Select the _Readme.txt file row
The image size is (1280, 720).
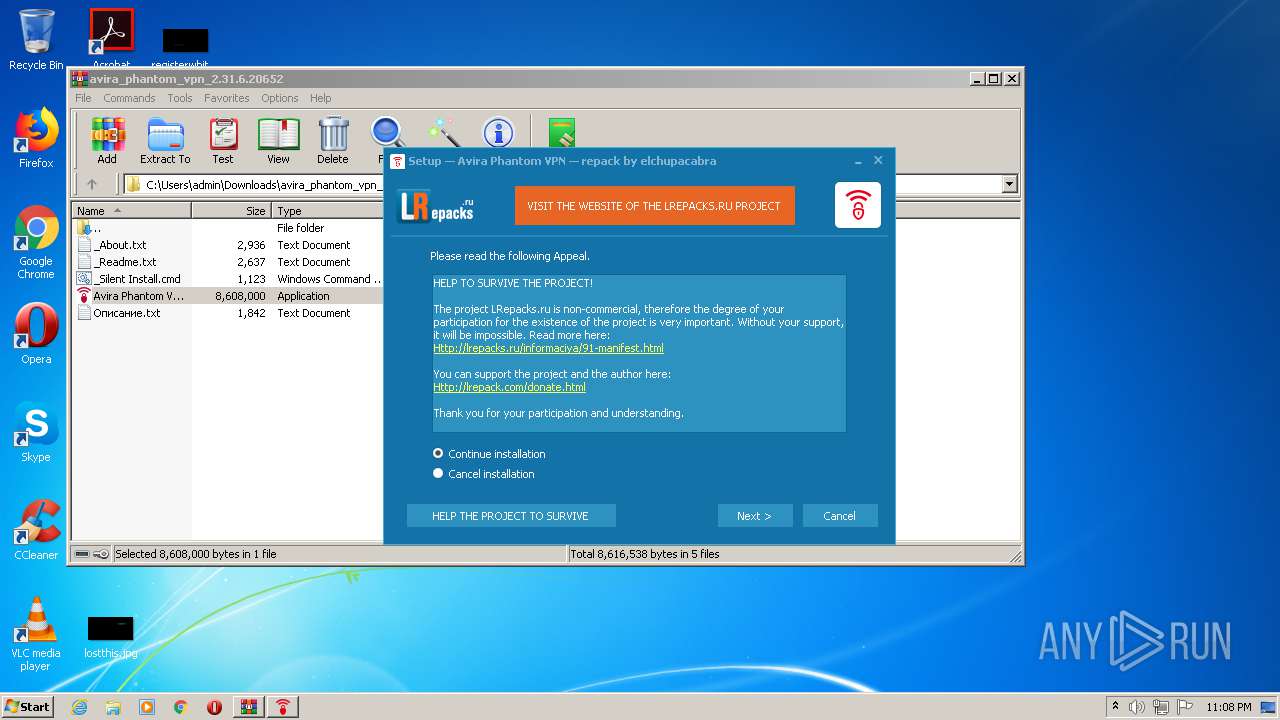pyautogui.click(x=228, y=262)
